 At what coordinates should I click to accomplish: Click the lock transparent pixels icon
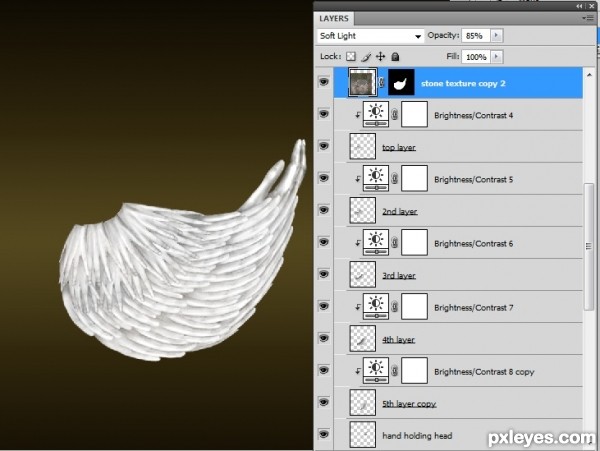tap(351, 57)
